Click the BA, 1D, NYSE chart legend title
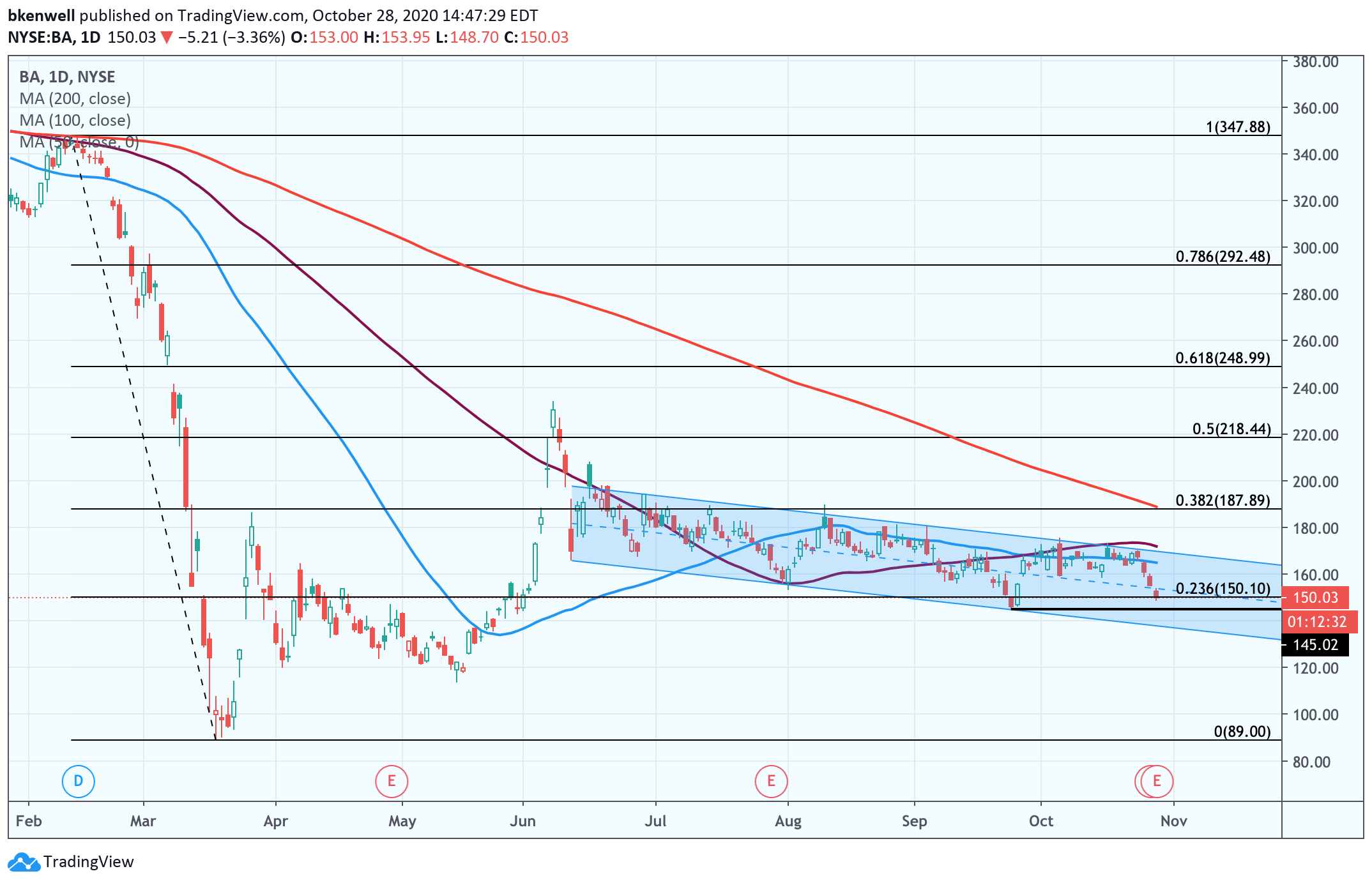The height and width of the screenshot is (885, 1372). pyautogui.click(x=67, y=77)
